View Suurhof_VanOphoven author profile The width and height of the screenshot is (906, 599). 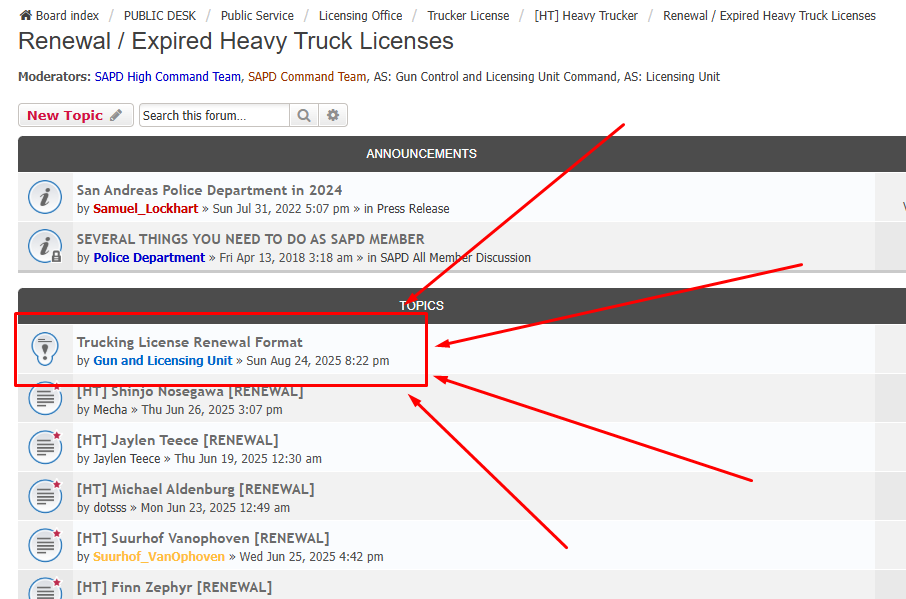[x=159, y=557]
